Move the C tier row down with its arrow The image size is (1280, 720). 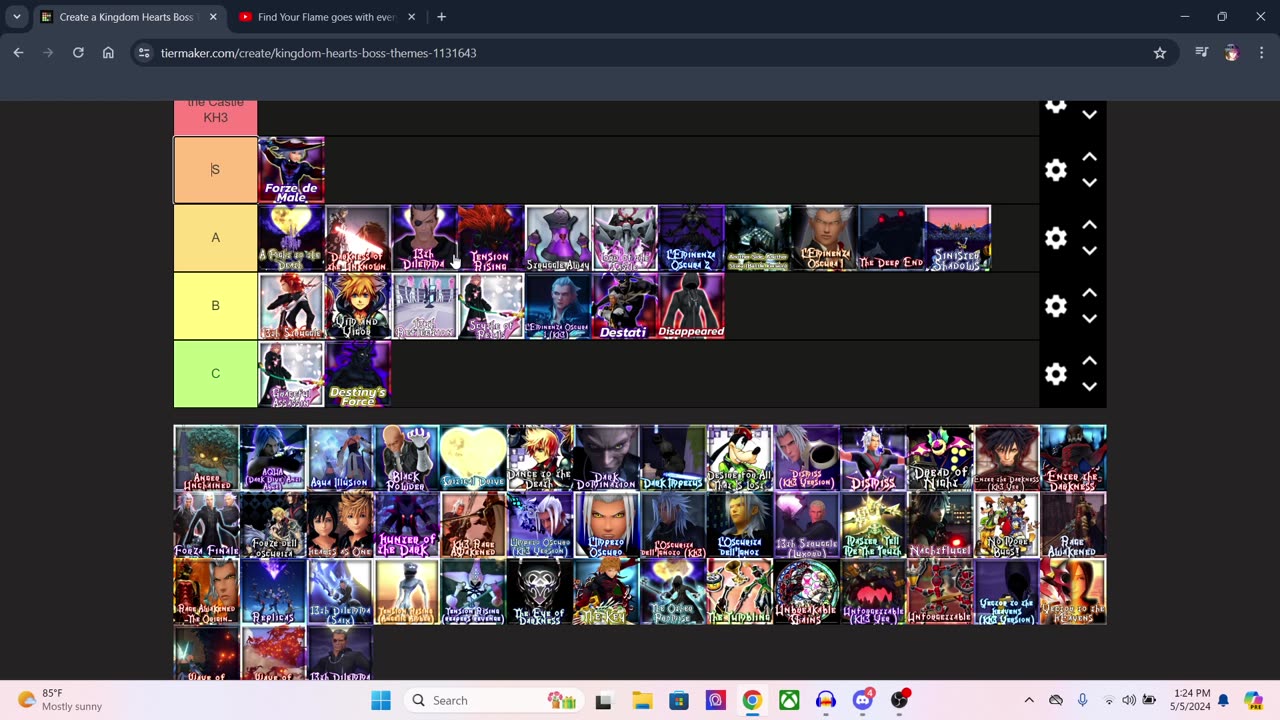[x=1090, y=387]
